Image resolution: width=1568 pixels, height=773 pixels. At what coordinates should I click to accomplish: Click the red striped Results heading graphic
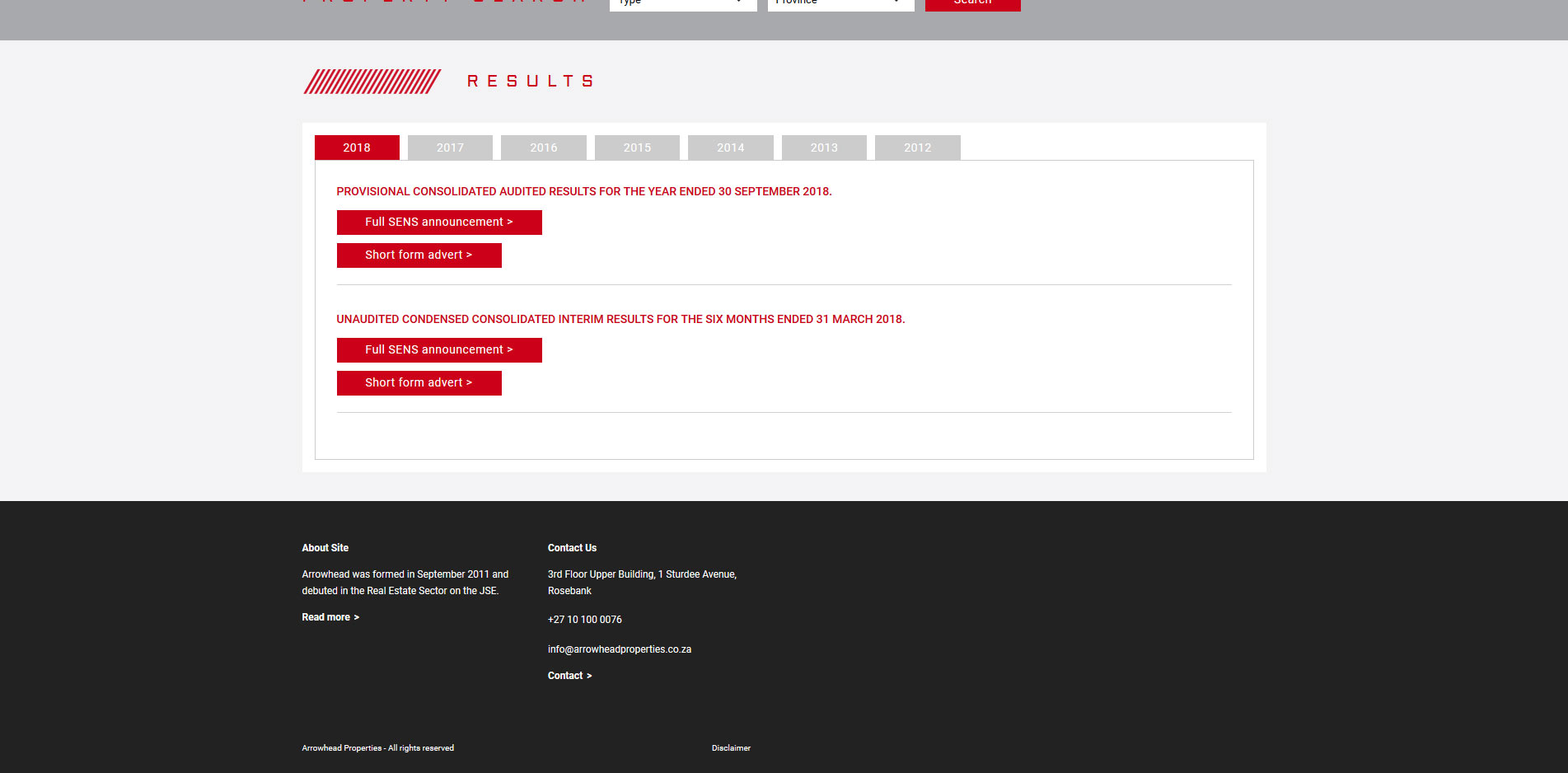372,82
